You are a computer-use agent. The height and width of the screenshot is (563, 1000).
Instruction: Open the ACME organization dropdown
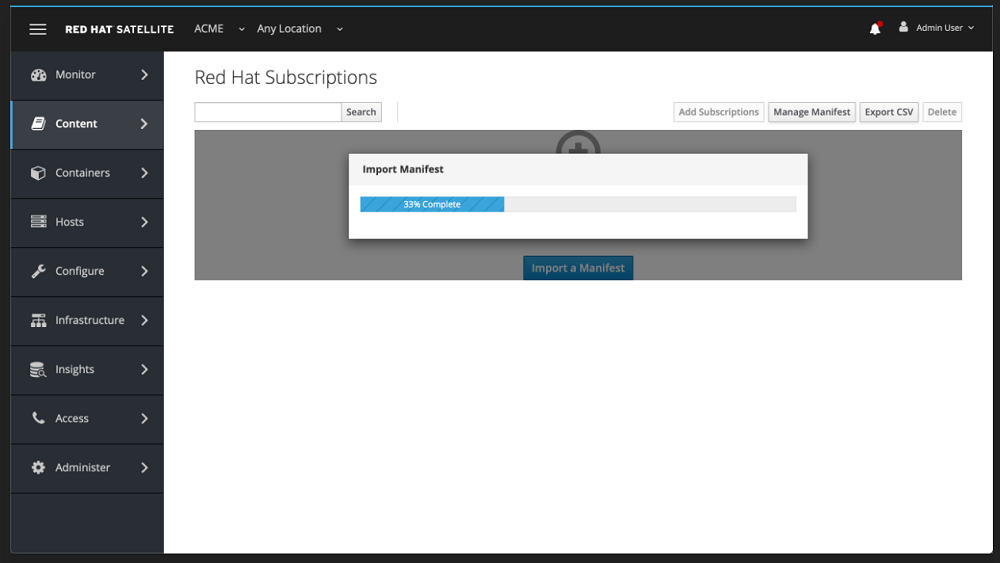[x=219, y=29]
